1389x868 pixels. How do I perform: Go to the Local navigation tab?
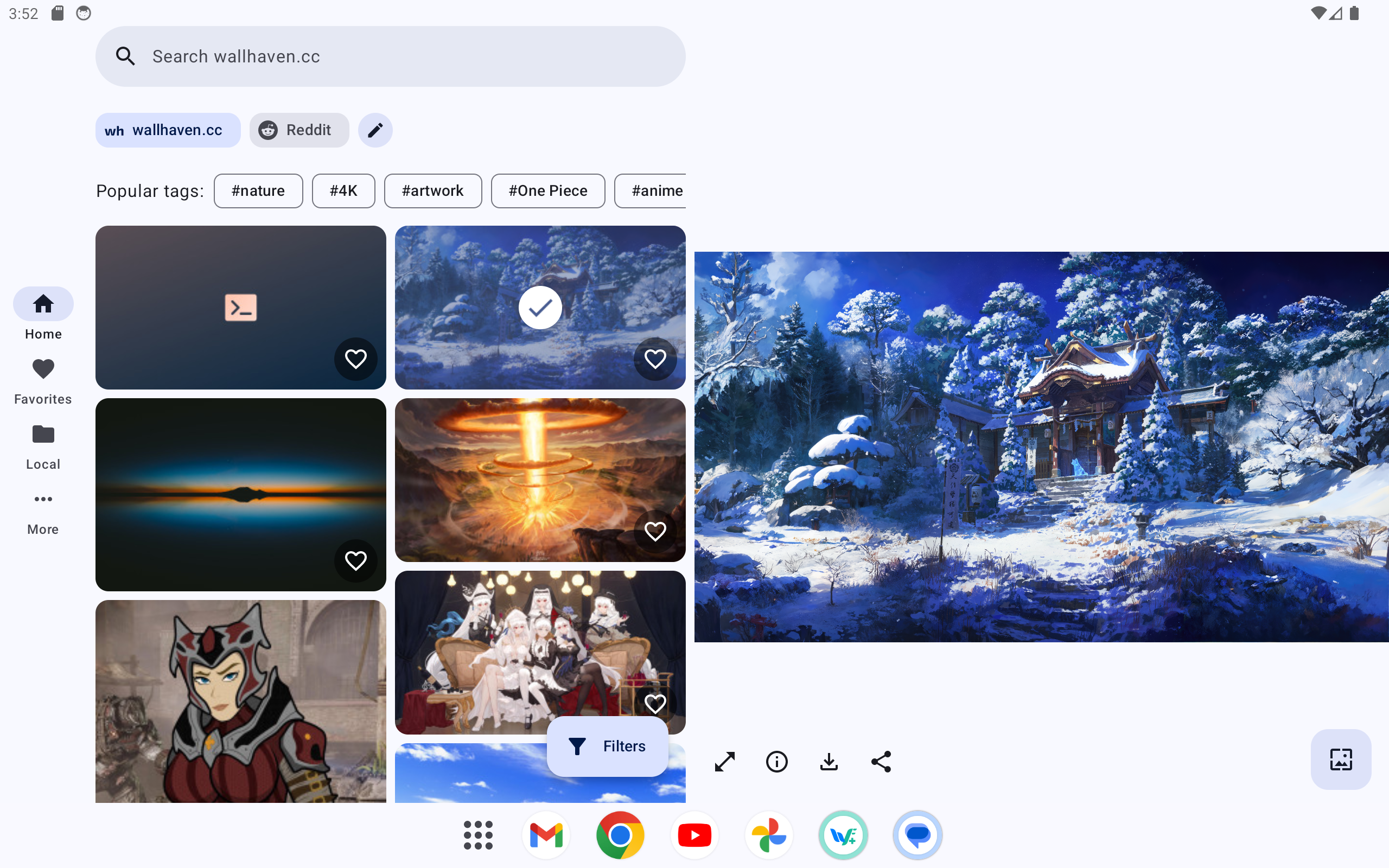coord(43,445)
